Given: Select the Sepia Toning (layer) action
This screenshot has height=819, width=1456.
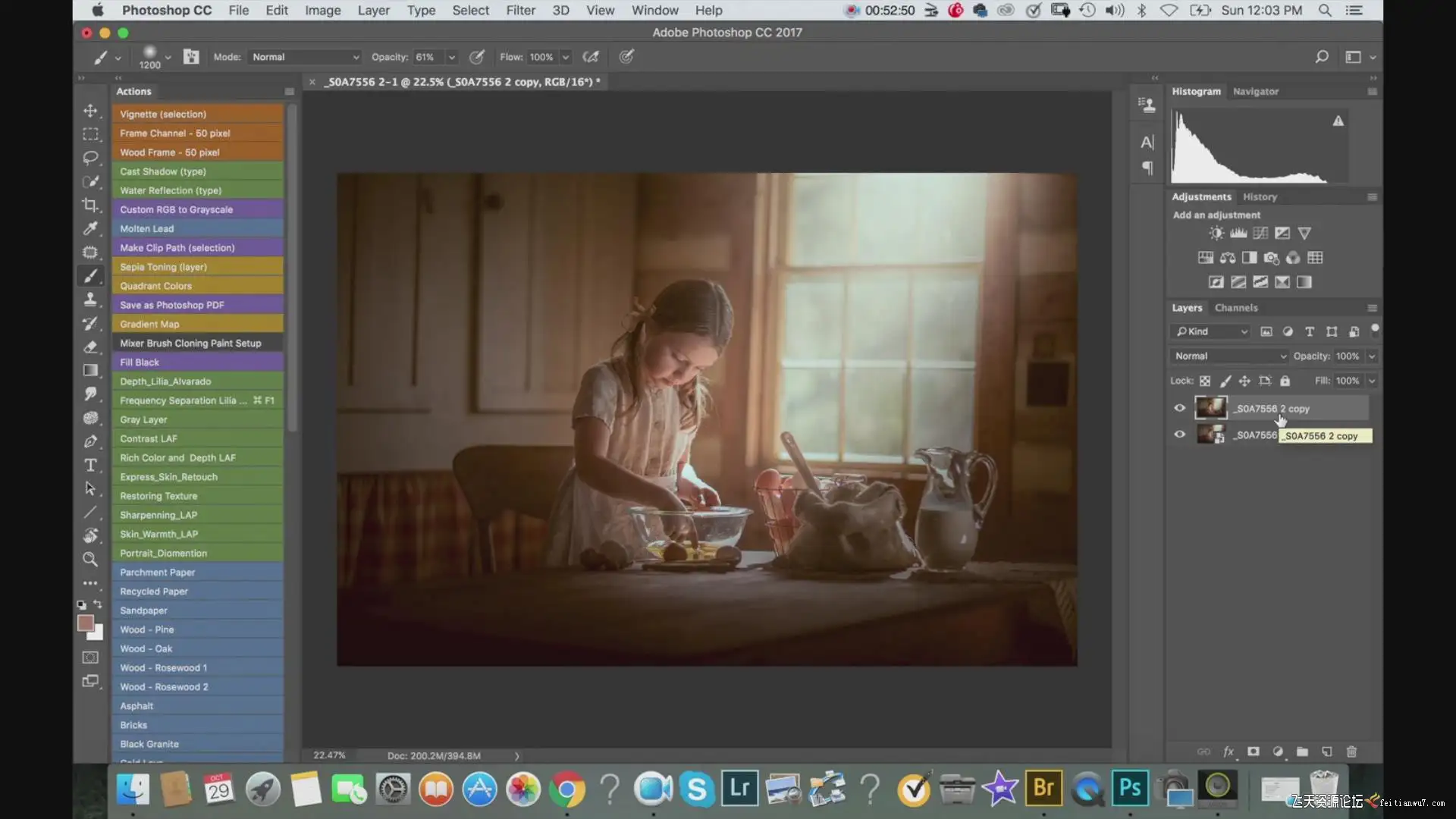Looking at the screenshot, I should pyautogui.click(x=163, y=267).
